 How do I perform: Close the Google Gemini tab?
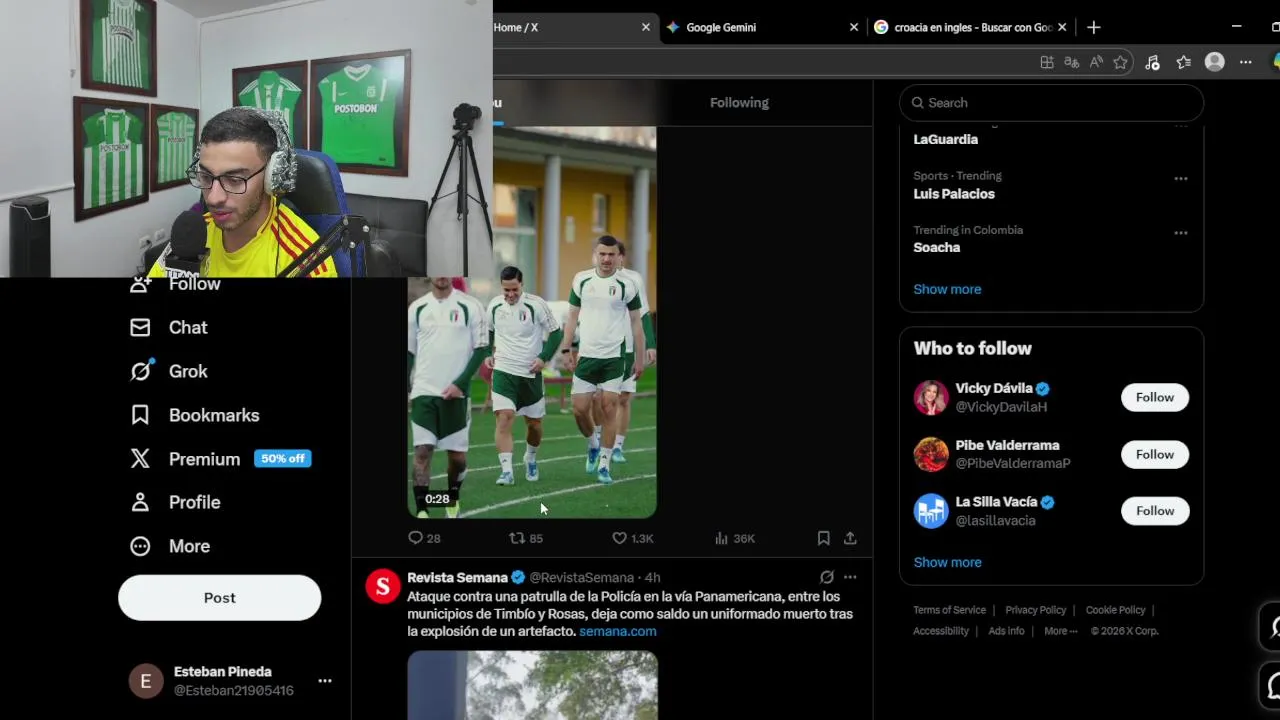click(853, 27)
